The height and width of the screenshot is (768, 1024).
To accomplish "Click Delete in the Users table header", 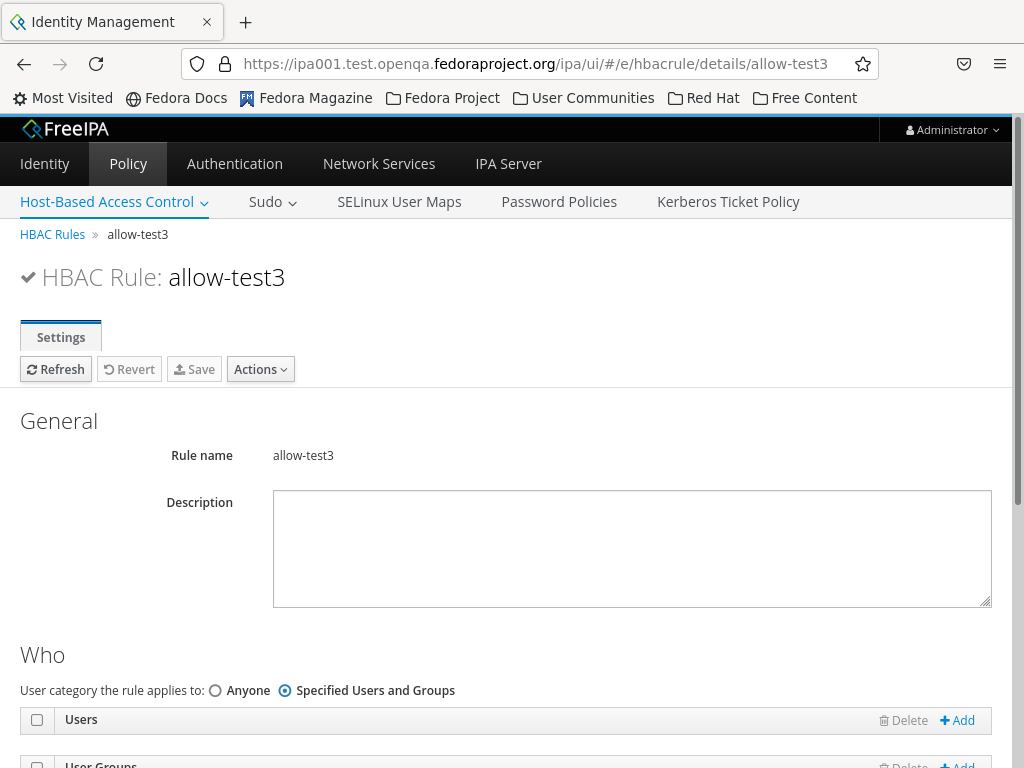I will click(x=903, y=720).
